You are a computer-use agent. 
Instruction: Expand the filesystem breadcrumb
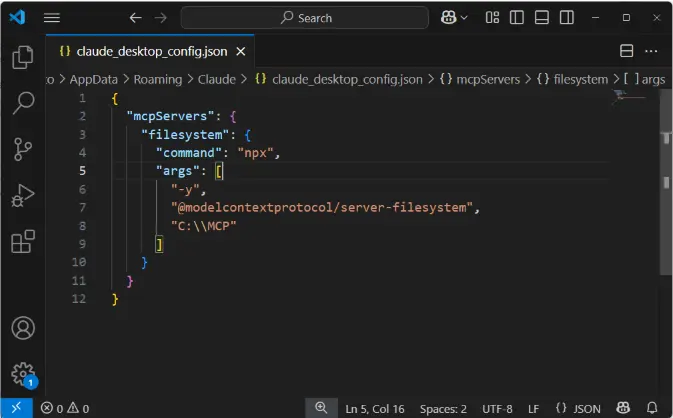579,79
